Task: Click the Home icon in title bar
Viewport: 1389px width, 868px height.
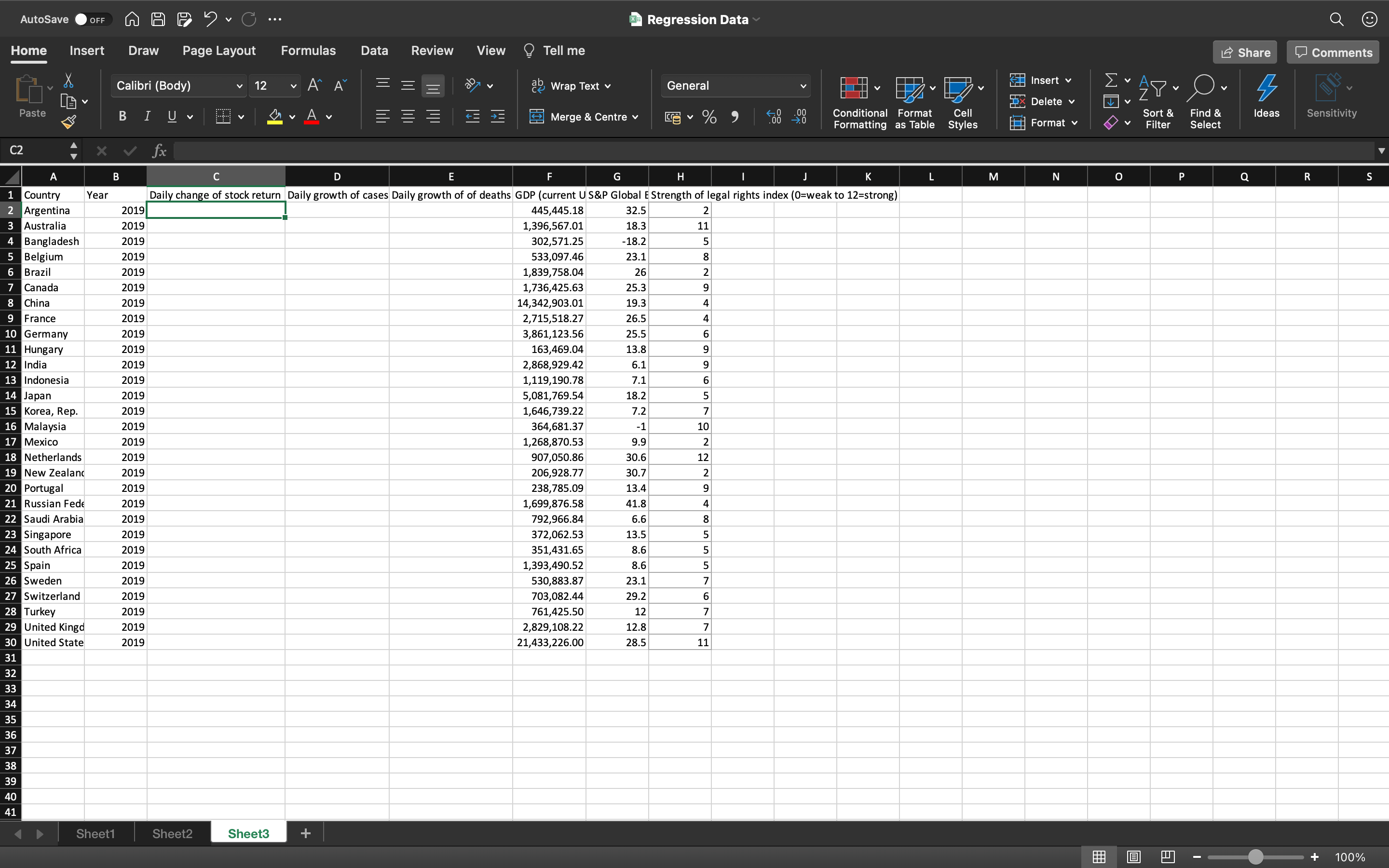Action: click(132, 19)
